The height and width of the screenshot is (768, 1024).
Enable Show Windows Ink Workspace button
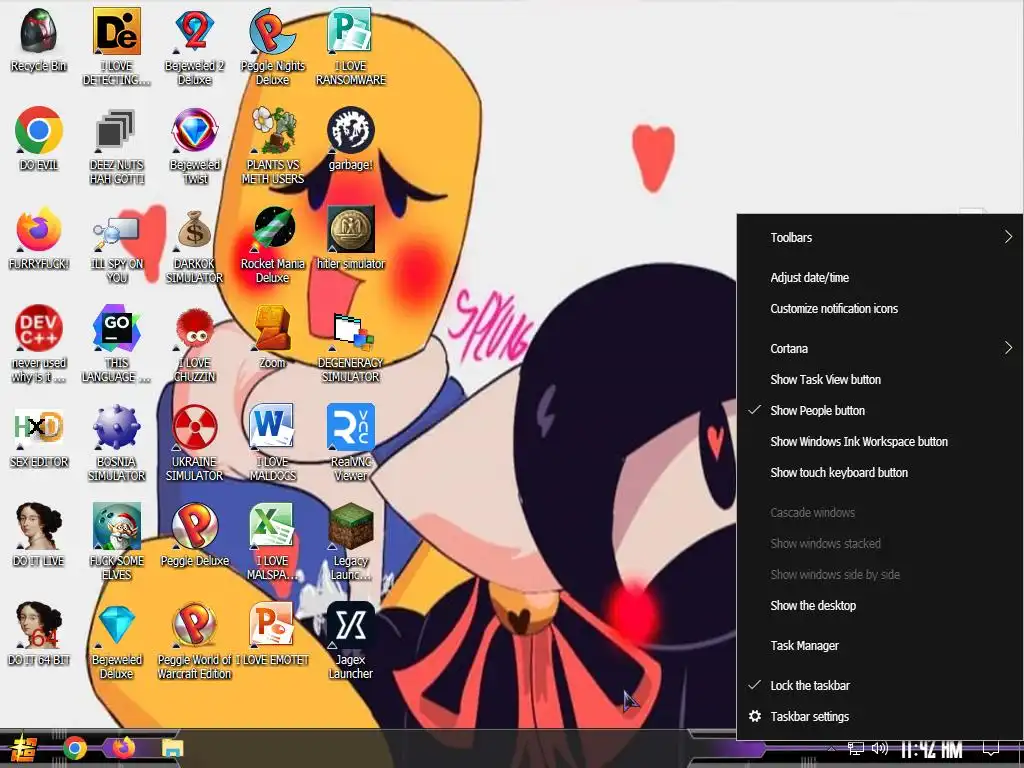click(x=879, y=441)
